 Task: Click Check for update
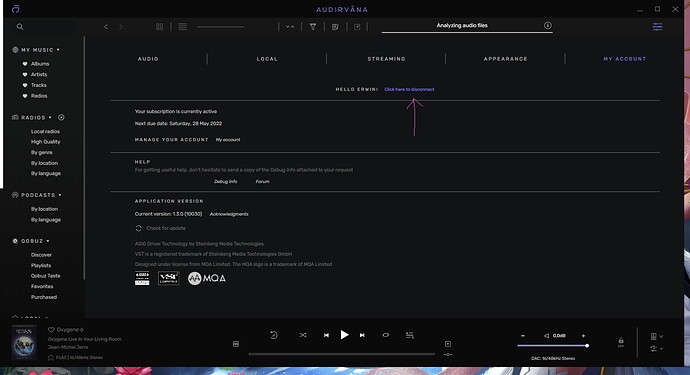coord(166,228)
